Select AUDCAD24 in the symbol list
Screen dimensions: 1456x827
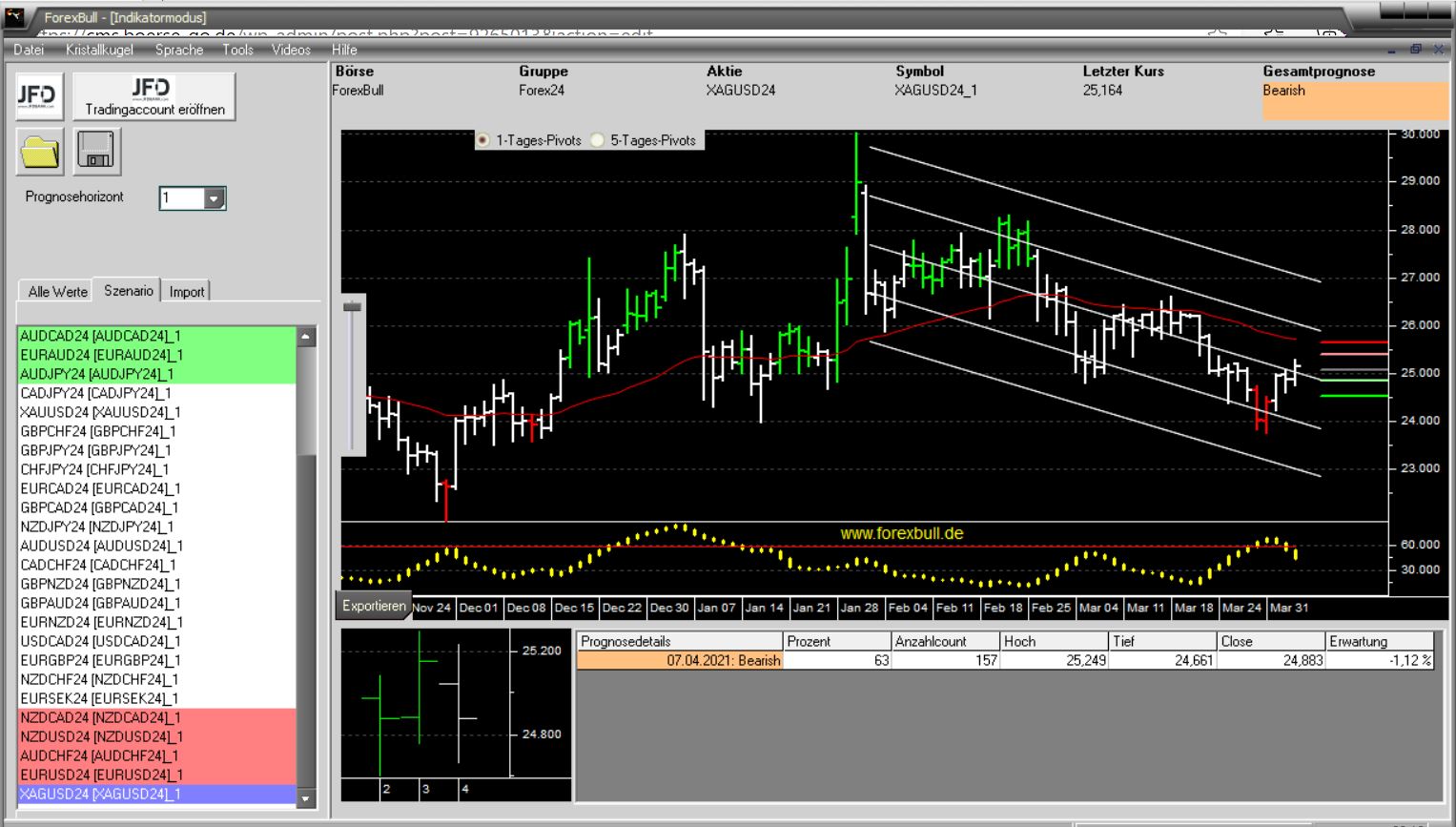157,336
